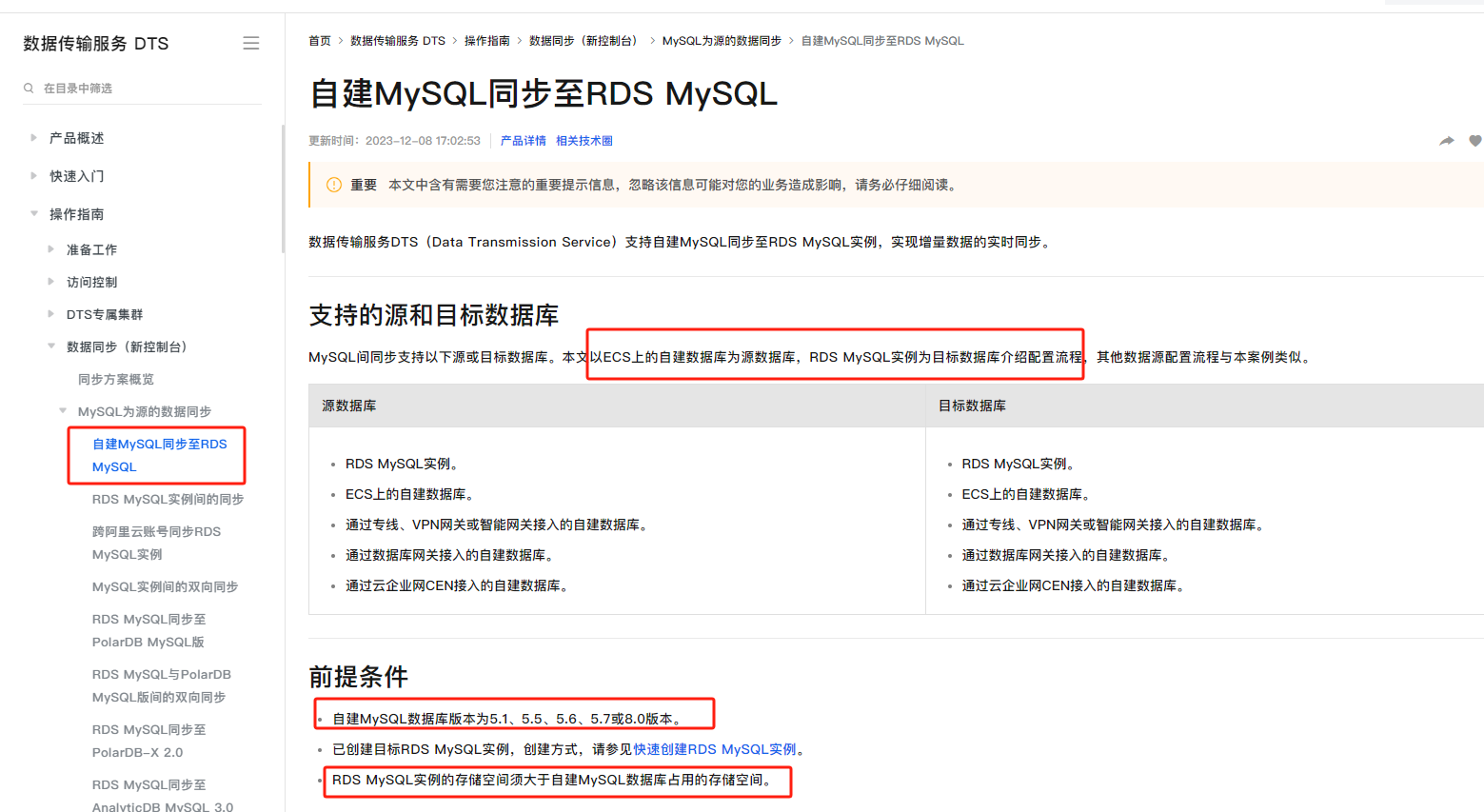Select 数据同步（新控制台）in the sidebar

pyautogui.click(x=129, y=347)
